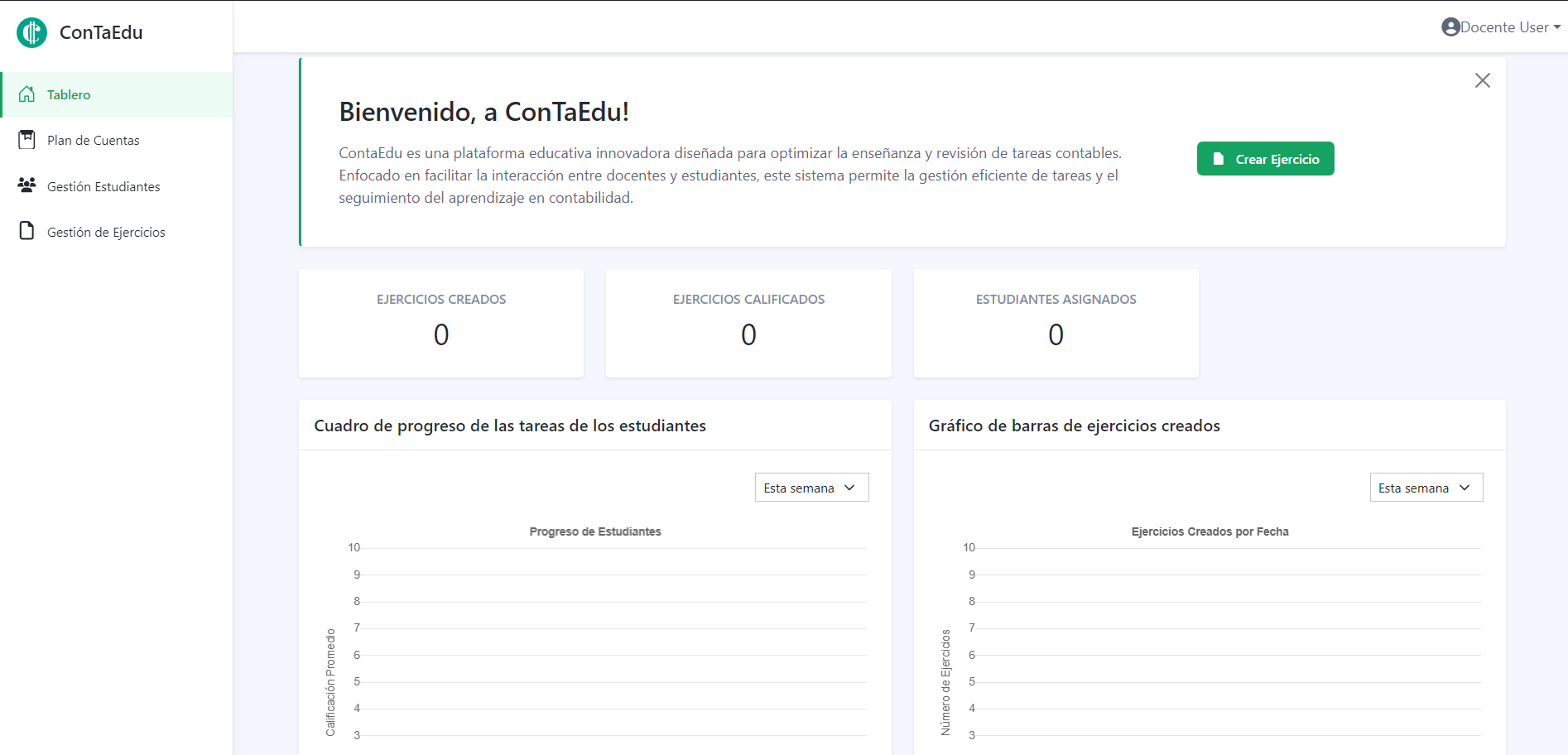Open the Gestión de Ejercicios page
The image size is (1568, 755).
coord(106,231)
